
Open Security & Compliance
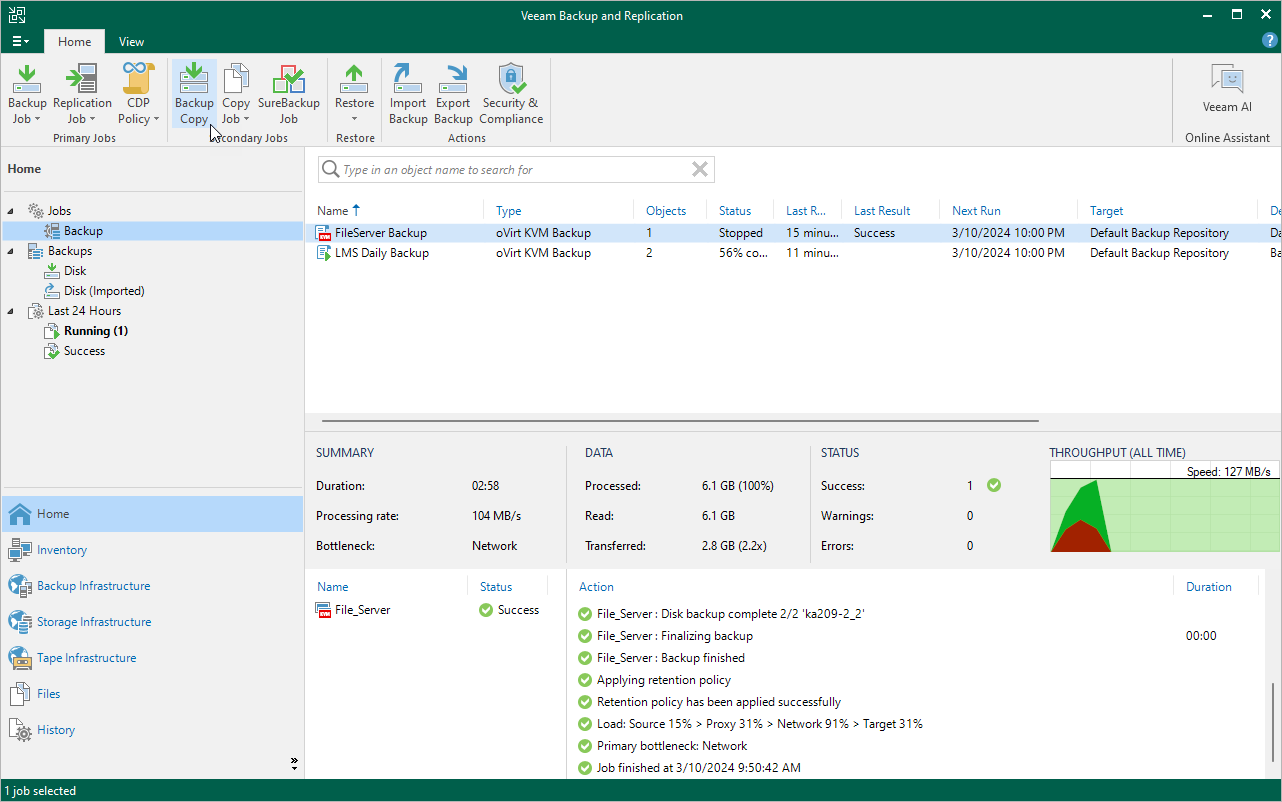(x=511, y=94)
